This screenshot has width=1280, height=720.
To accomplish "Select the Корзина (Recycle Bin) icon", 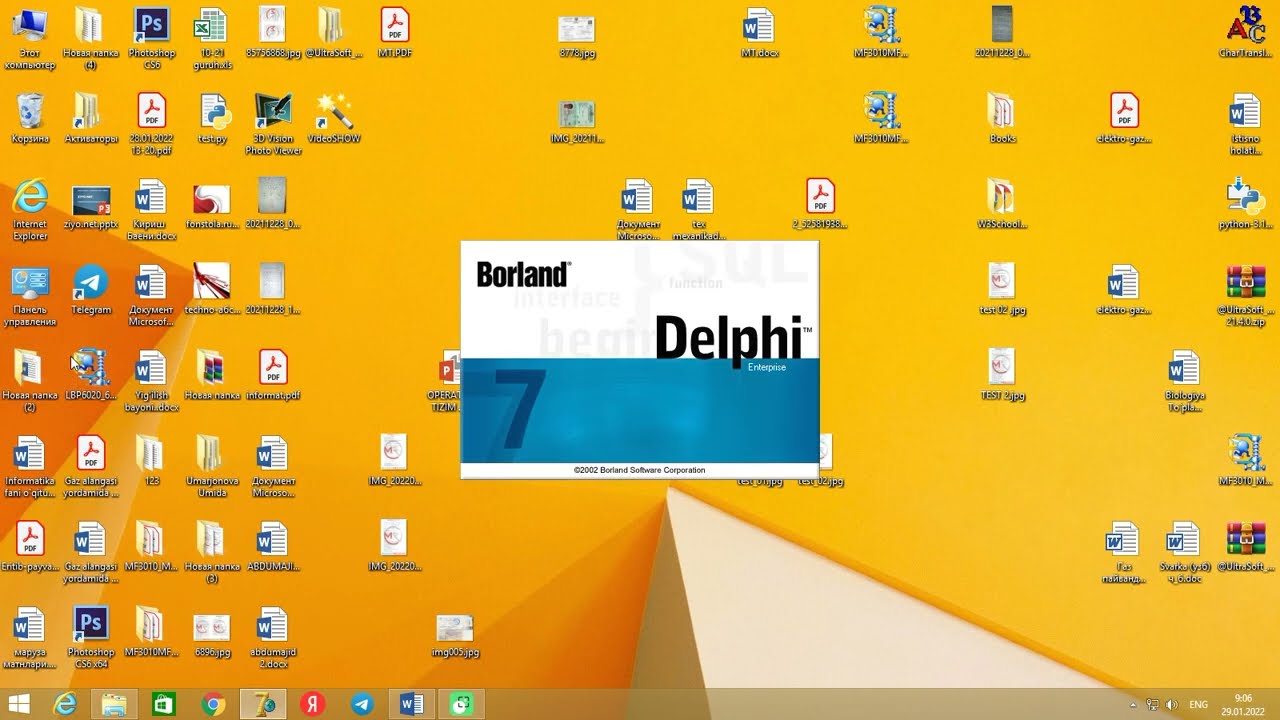I will 30,118.
